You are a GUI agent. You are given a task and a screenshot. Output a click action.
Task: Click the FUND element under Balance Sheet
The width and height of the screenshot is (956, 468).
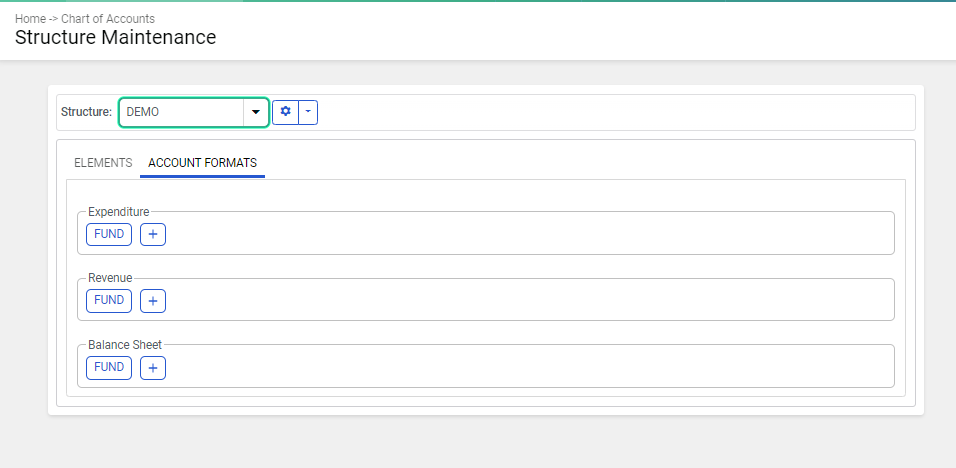[x=109, y=367]
